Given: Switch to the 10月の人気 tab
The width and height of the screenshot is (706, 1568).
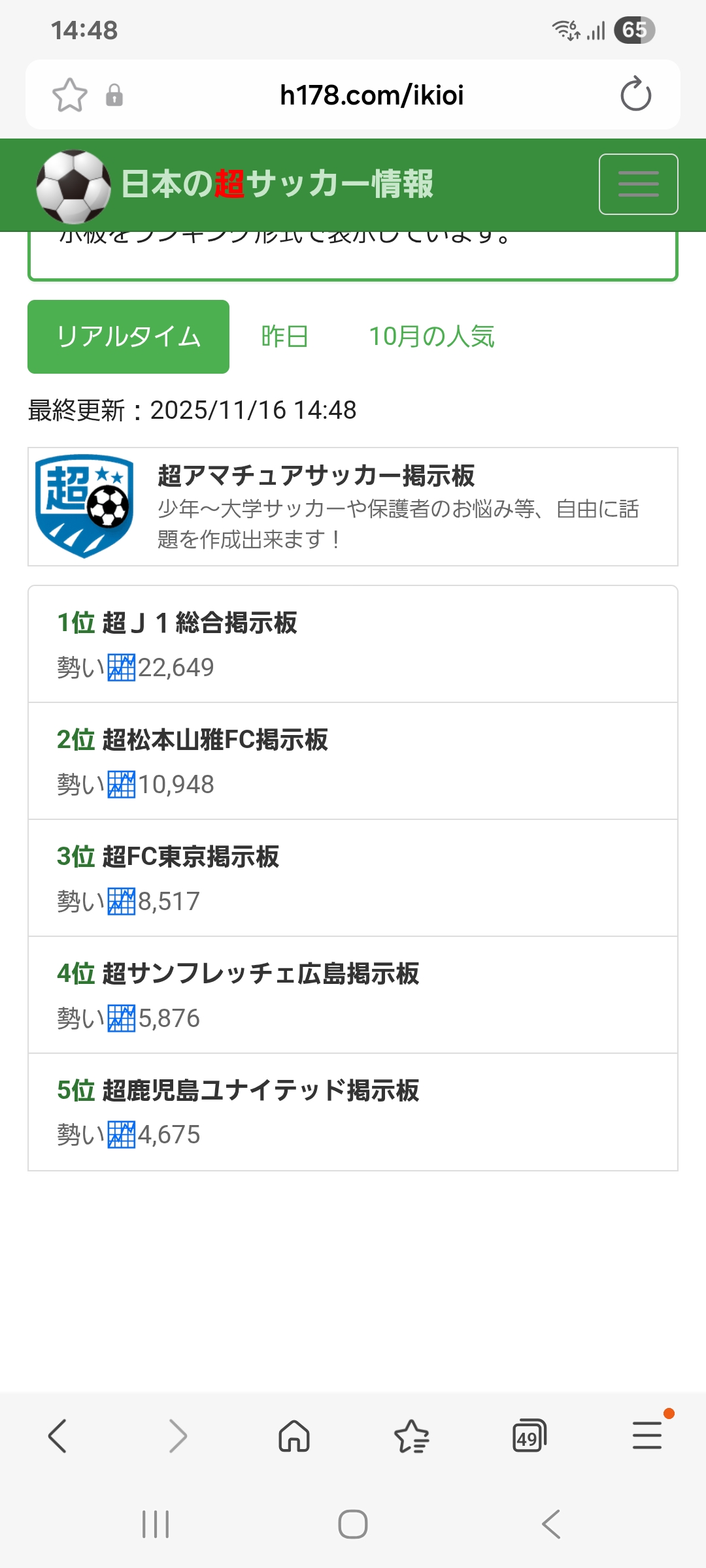Looking at the screenshot, I should (431, 336).
